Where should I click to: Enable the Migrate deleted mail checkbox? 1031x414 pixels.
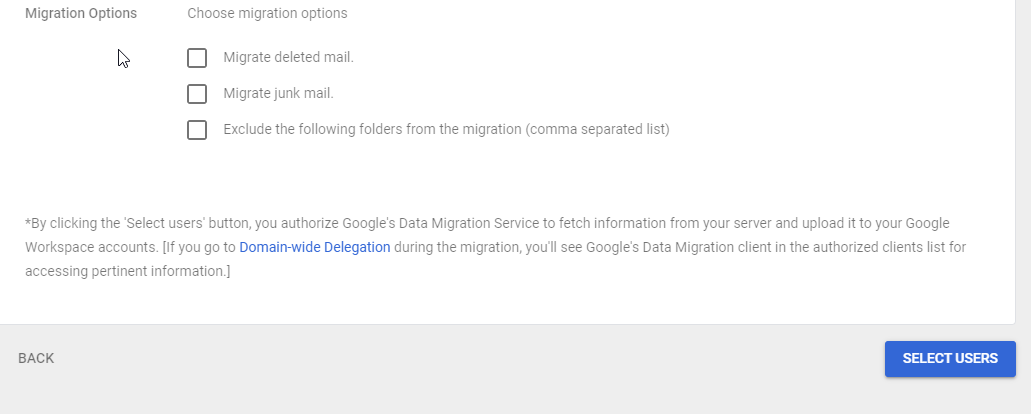tap(197, 58)
